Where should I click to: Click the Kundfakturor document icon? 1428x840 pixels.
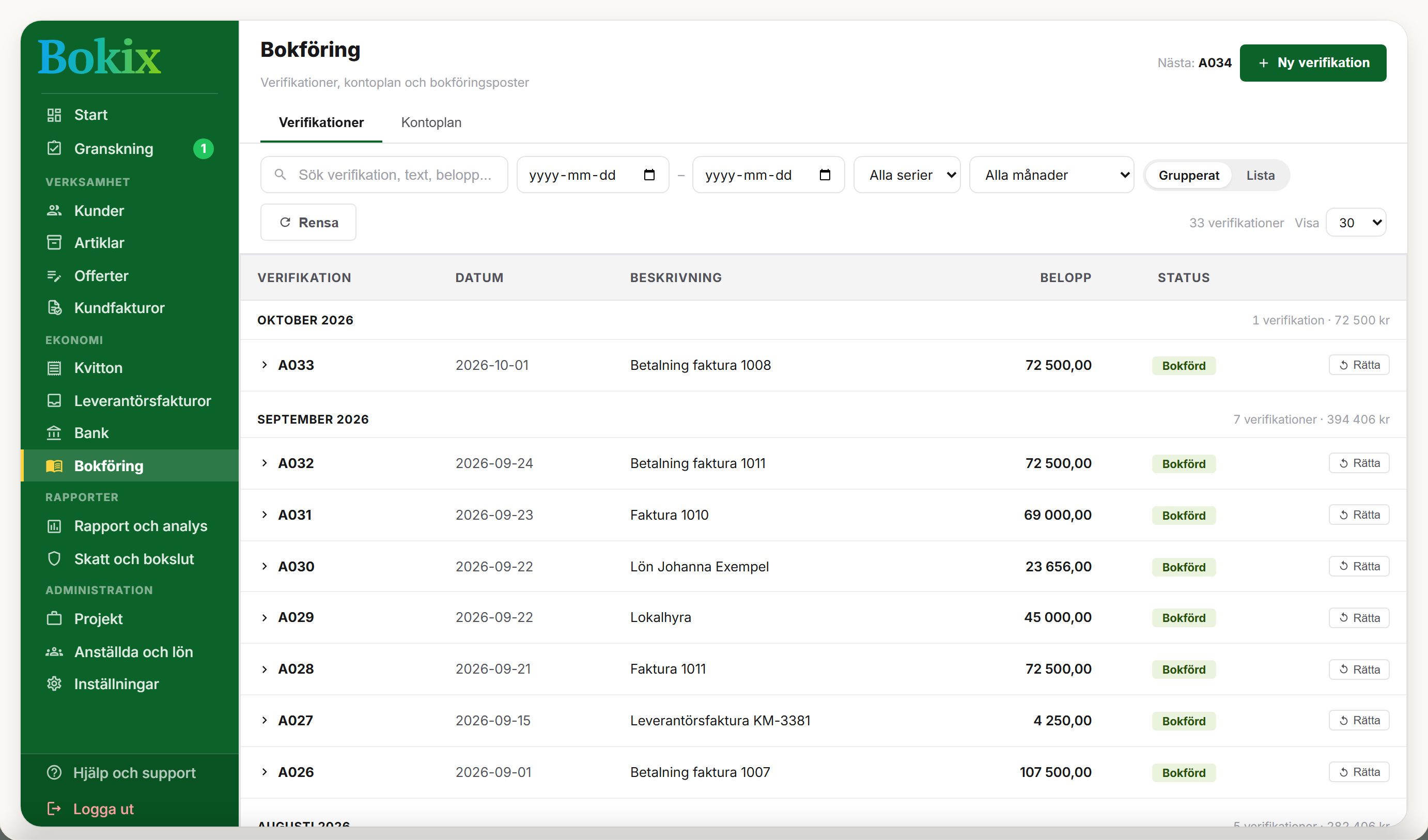pos(54,308)
